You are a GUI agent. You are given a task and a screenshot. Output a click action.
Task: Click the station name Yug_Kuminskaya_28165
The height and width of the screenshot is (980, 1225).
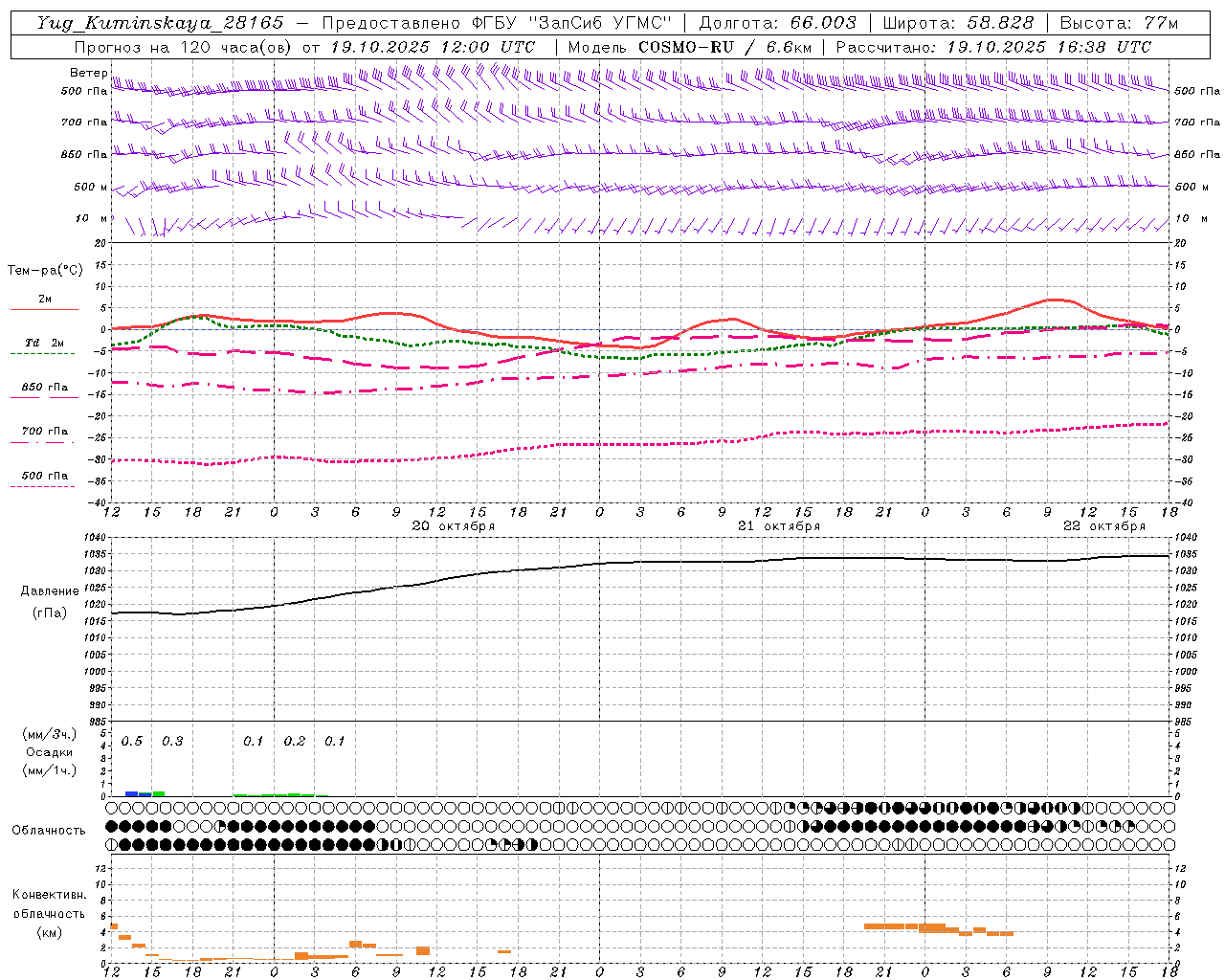pyautogui.click(x=160, y=23)
